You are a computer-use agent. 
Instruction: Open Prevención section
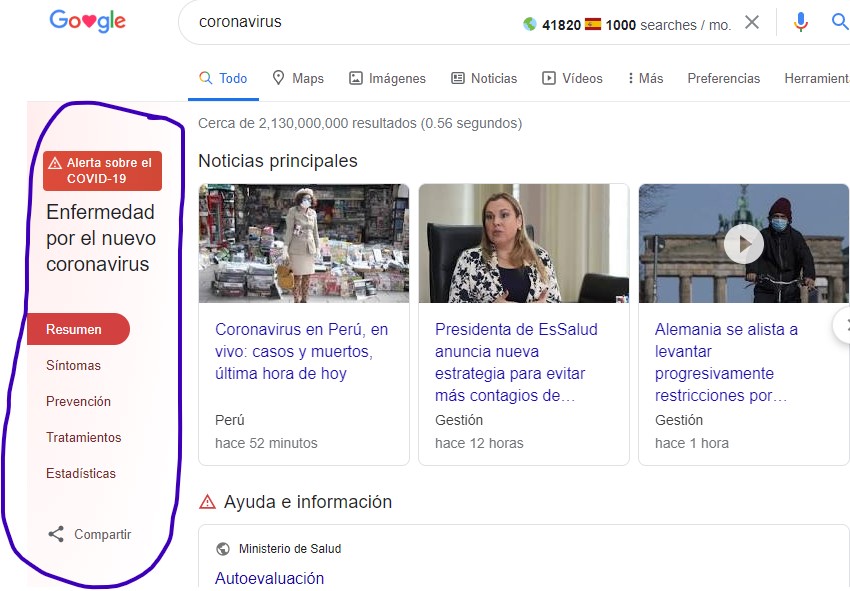click(79, 401)
